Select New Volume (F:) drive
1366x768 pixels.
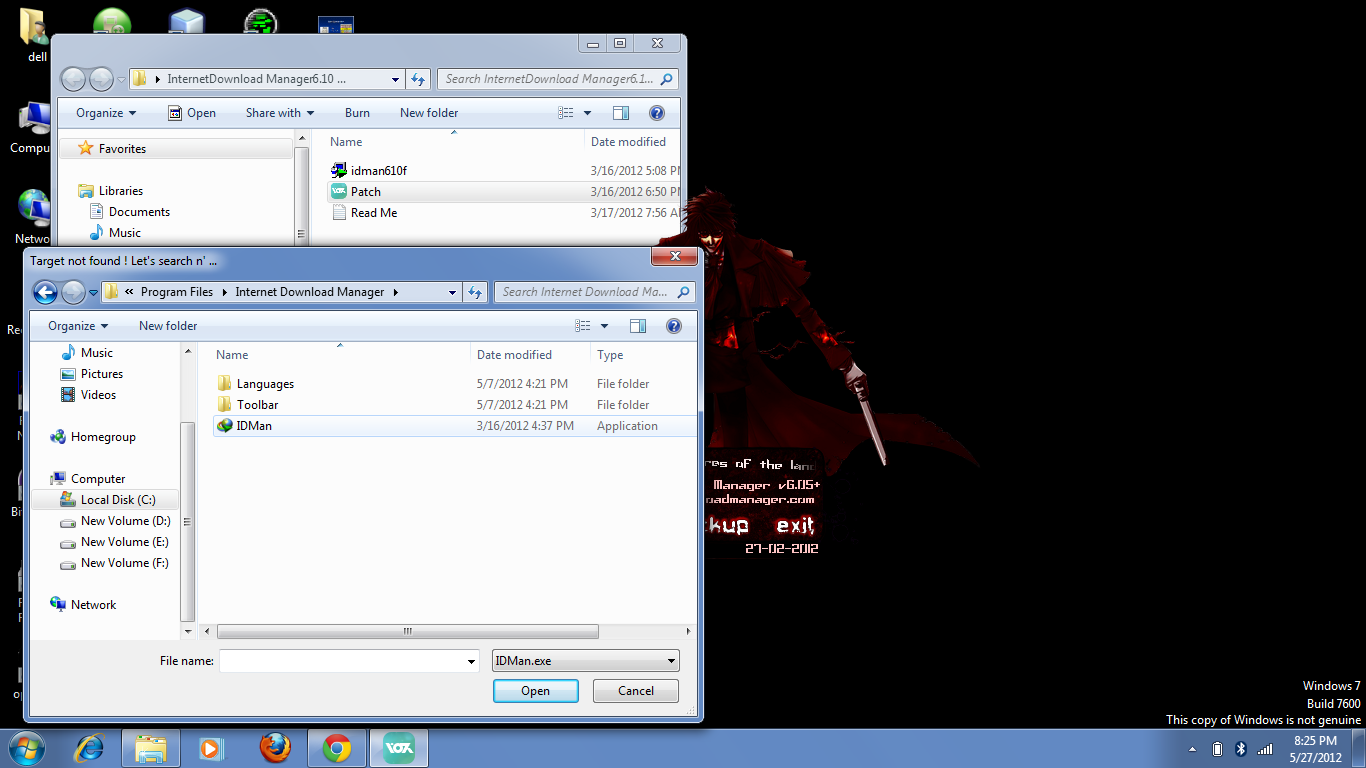coord(115,563)
